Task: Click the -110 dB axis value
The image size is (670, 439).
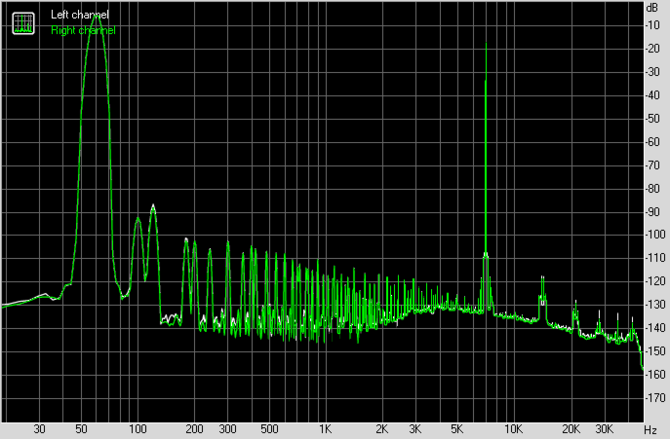Action: (x=656, y=258)
